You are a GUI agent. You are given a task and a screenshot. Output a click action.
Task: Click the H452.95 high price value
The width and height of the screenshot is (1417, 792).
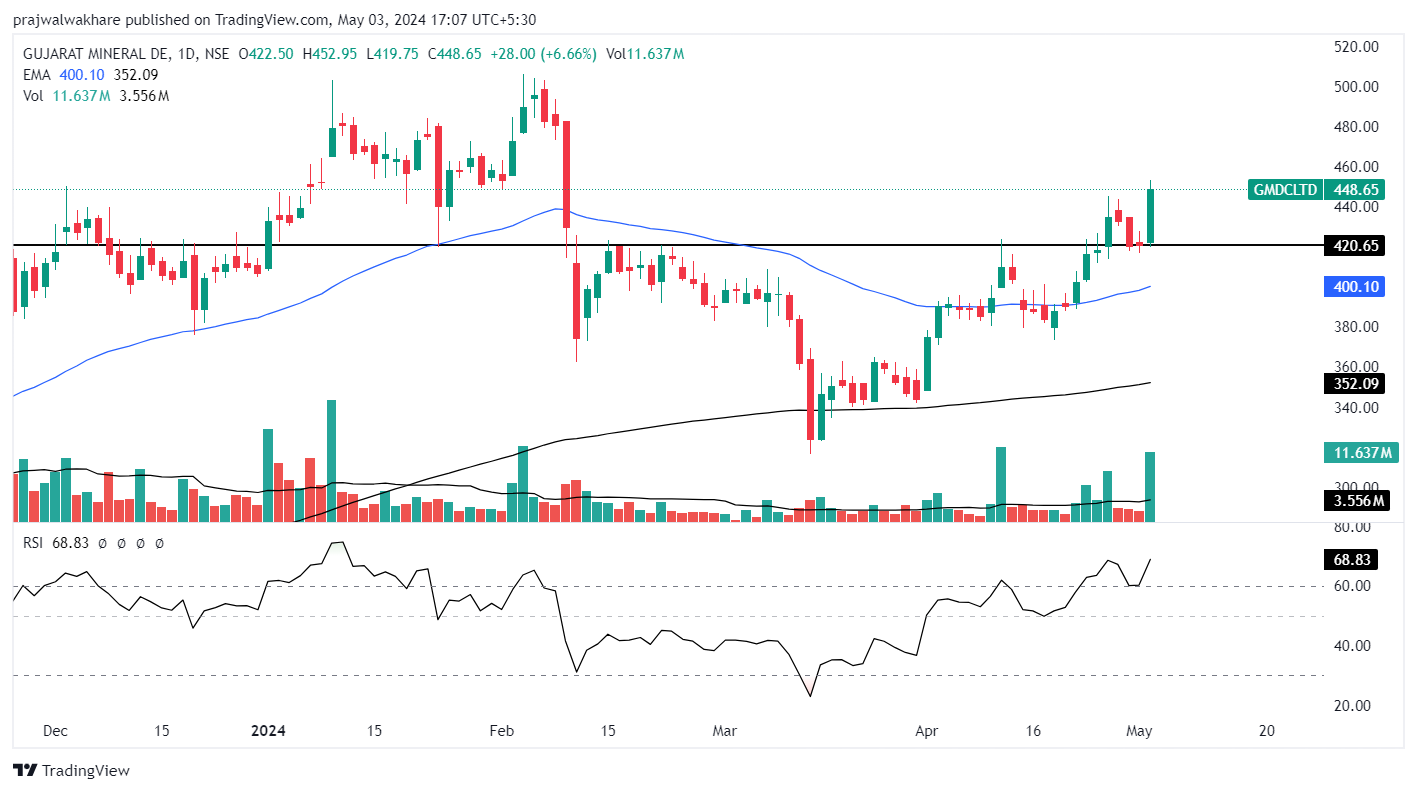[x=329, y=54]
